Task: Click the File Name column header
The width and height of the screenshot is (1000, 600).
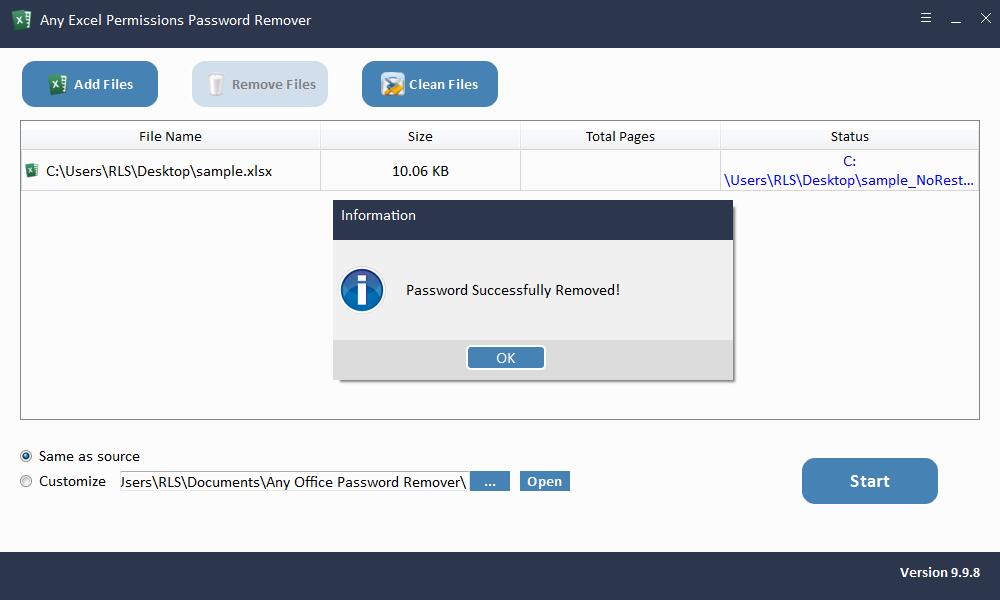Action: point(170,136)
